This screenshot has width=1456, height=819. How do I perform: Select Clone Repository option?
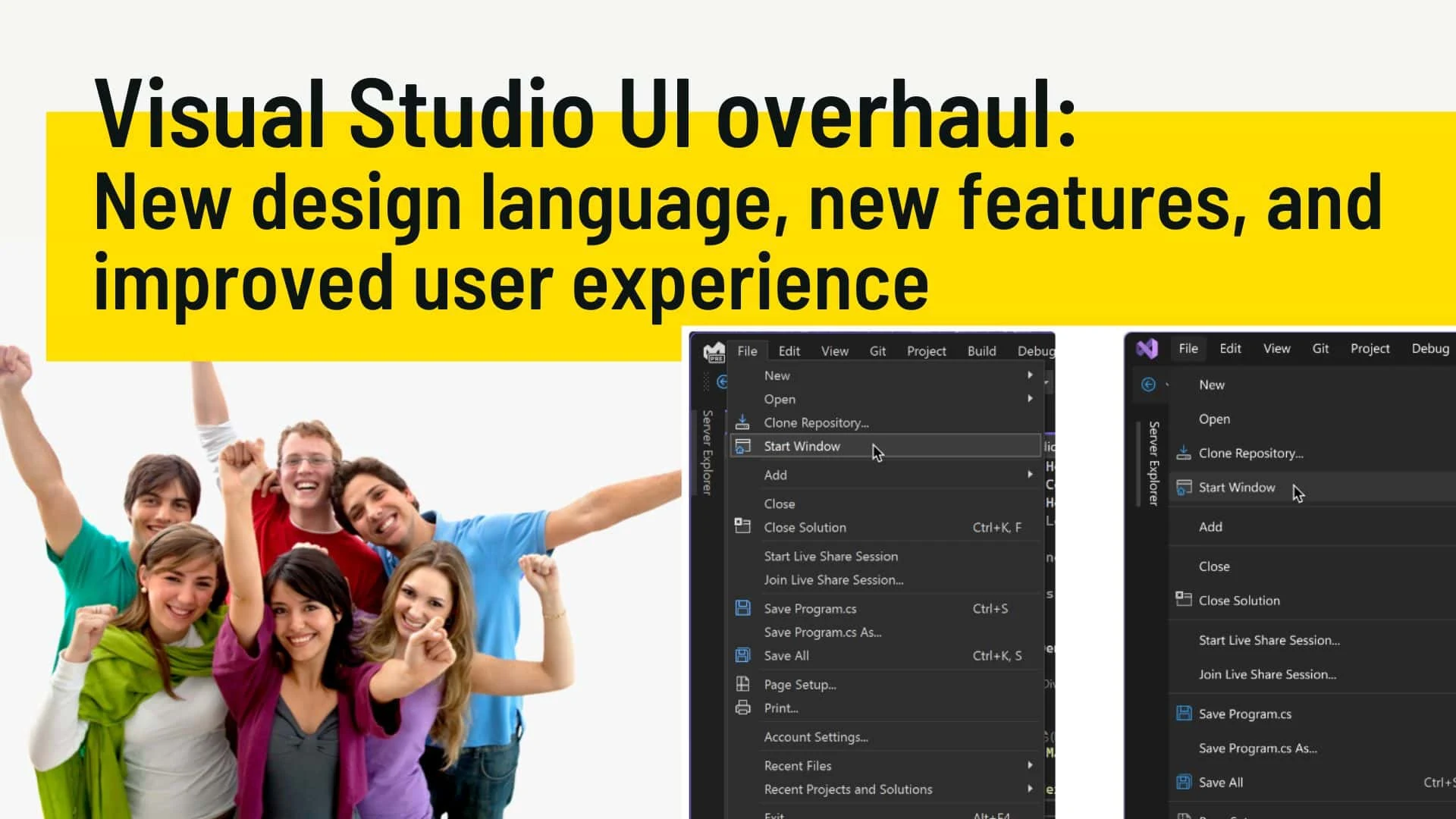point(816,422)
